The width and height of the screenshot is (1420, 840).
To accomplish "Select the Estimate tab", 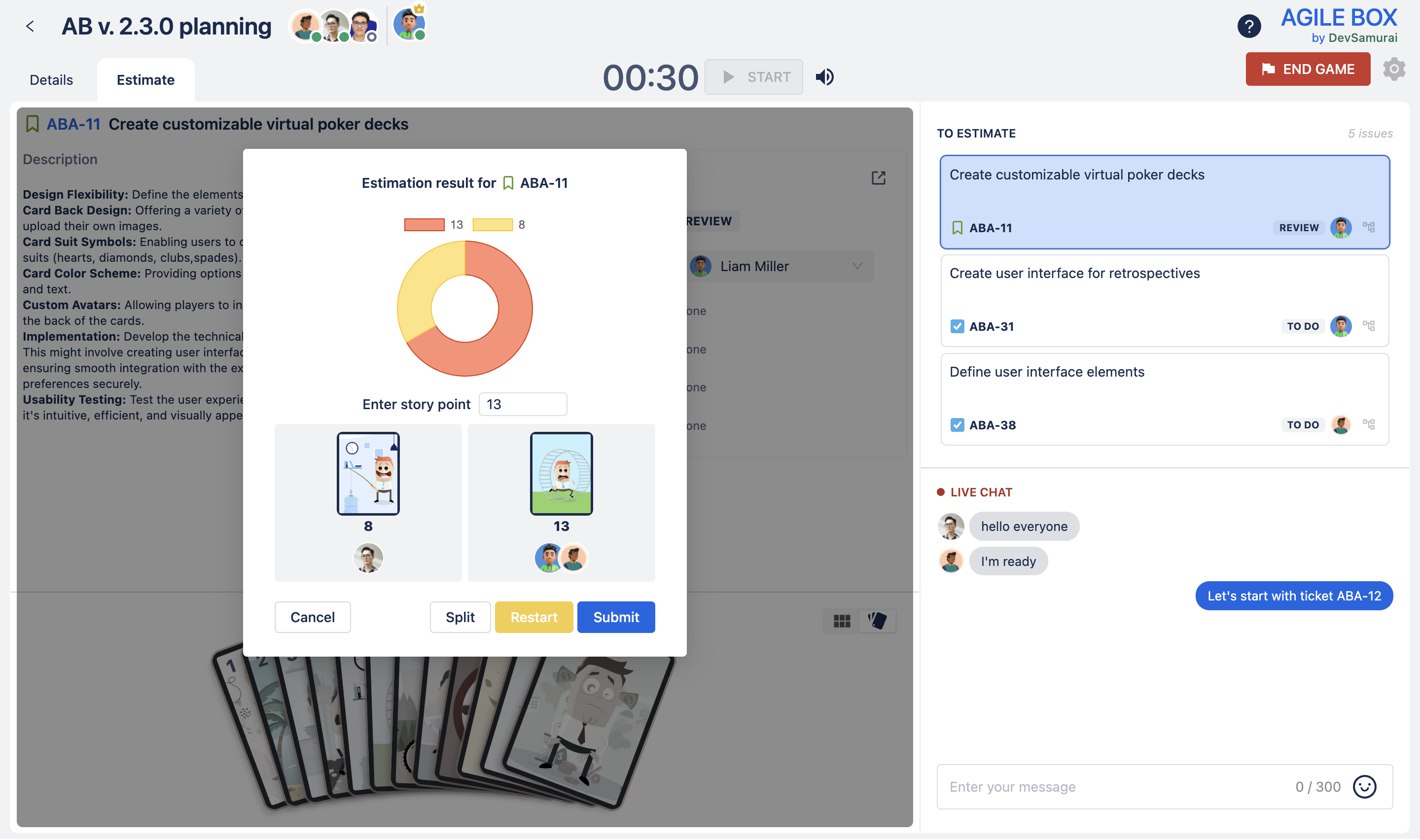I will click(145, 80).
